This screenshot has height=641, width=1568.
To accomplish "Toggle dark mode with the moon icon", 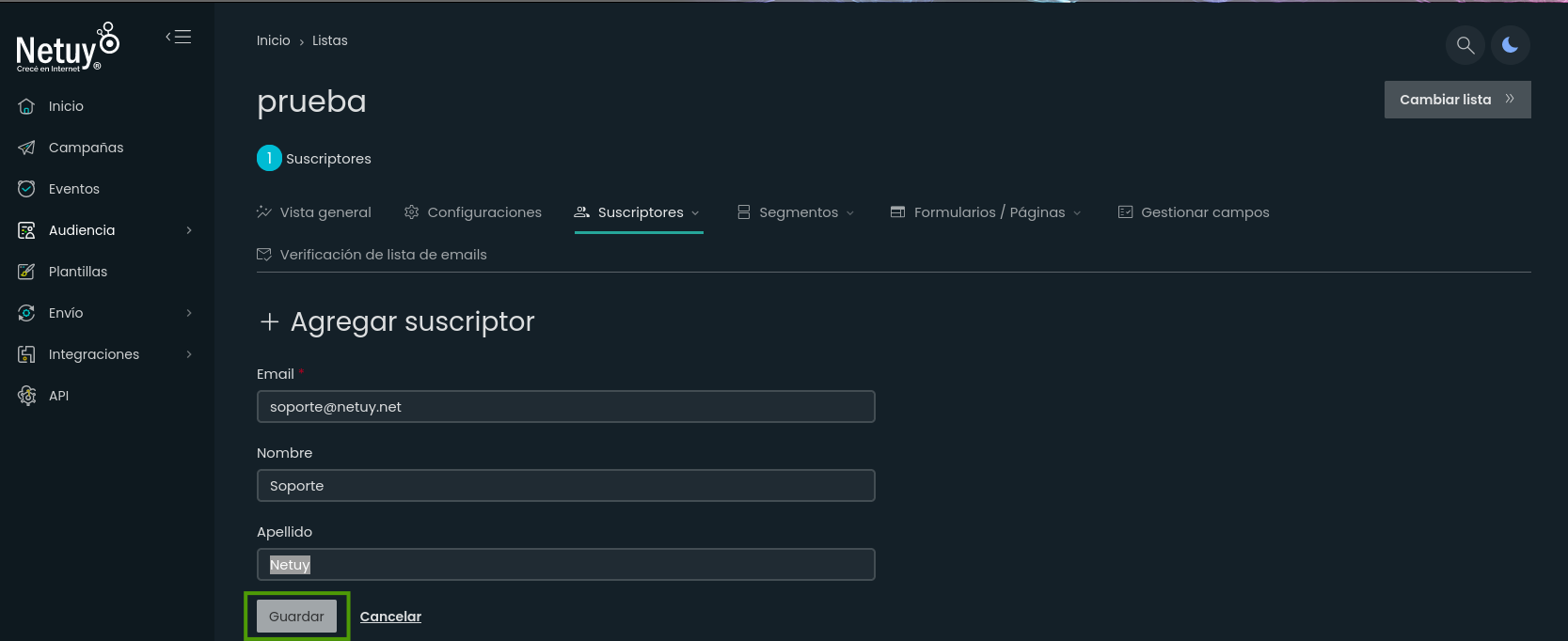I will (x=1511, y=45).
